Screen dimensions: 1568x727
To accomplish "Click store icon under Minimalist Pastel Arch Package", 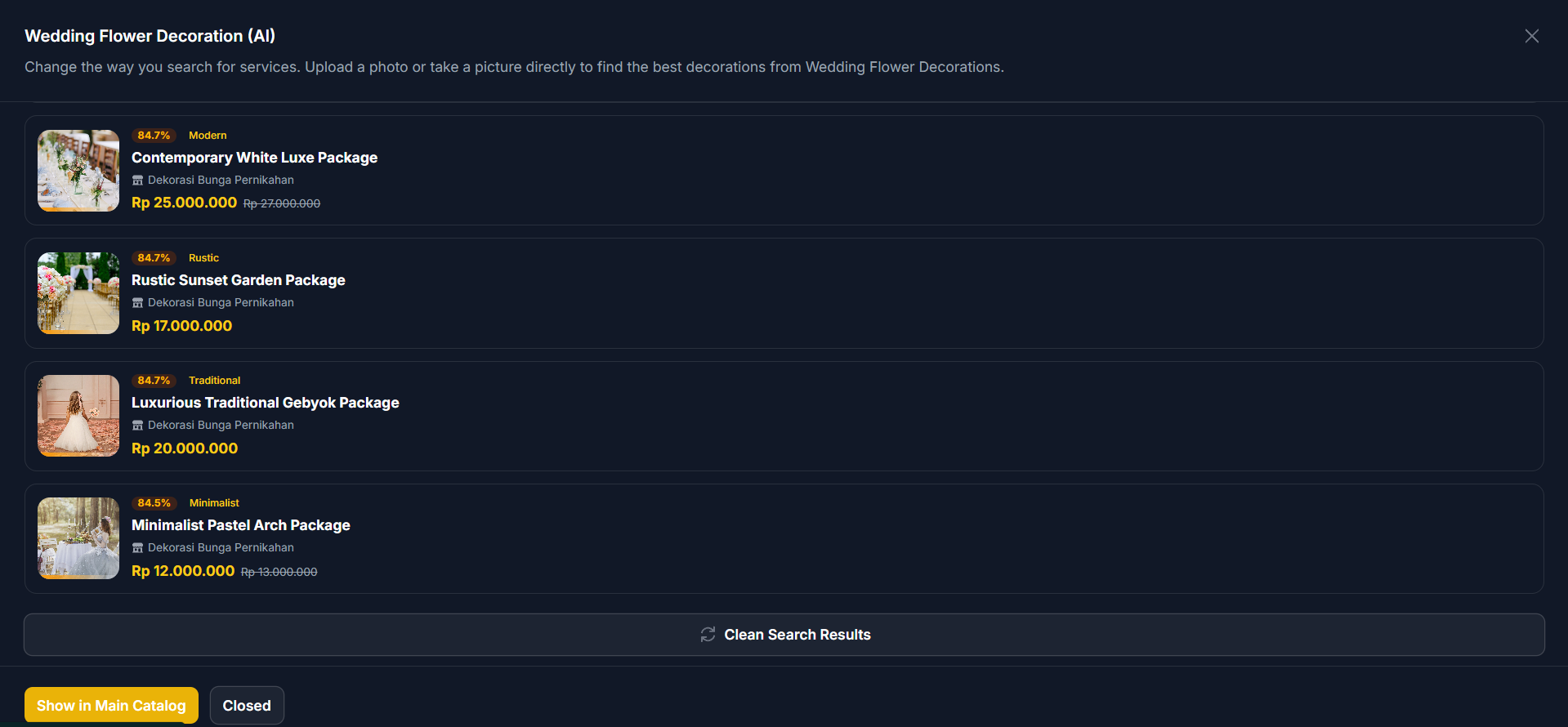I will pyautogui.click(x=137, y=548).
